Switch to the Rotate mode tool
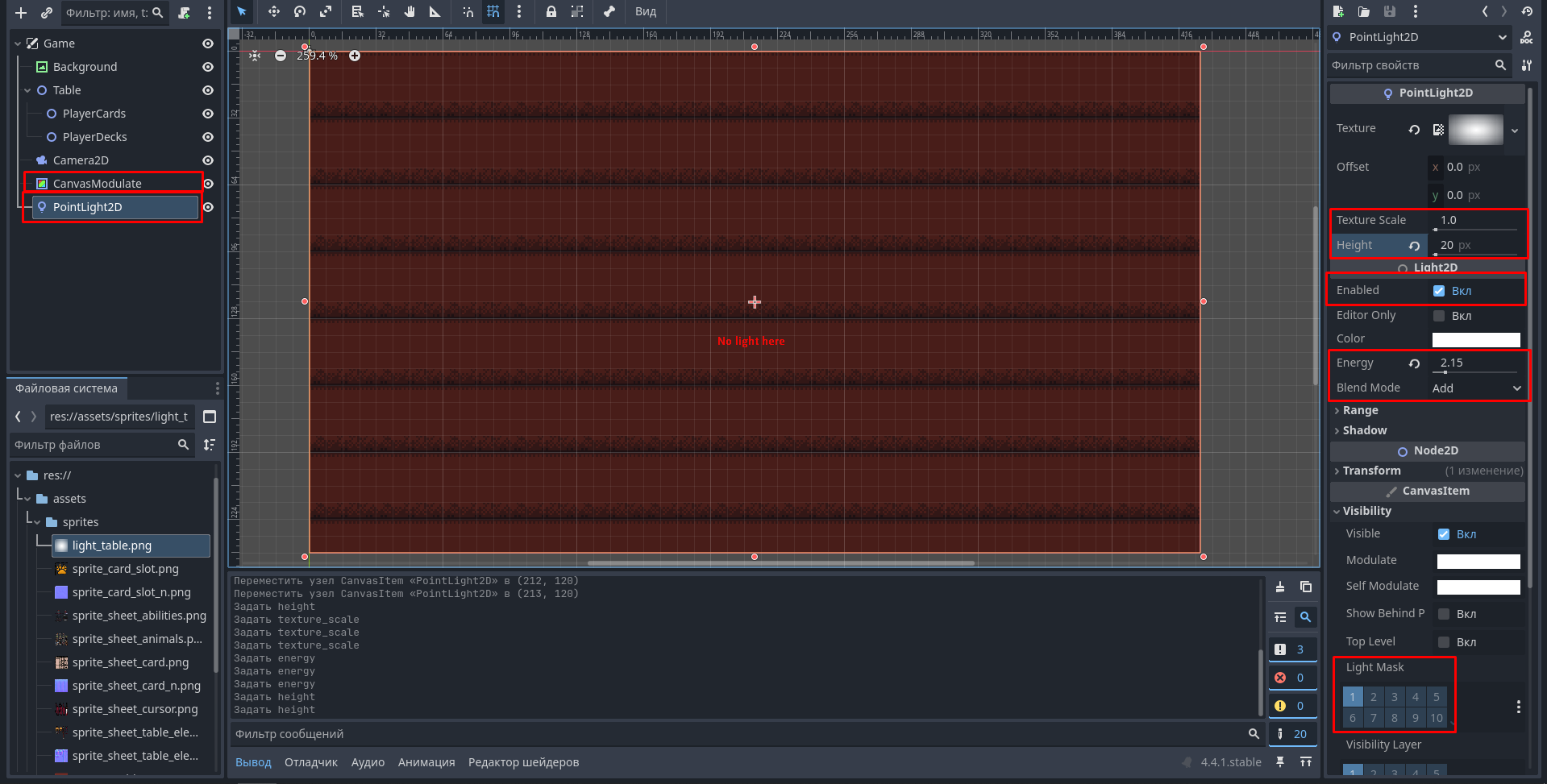Viewport: 1547px width, 784px height. pos(300,11)
